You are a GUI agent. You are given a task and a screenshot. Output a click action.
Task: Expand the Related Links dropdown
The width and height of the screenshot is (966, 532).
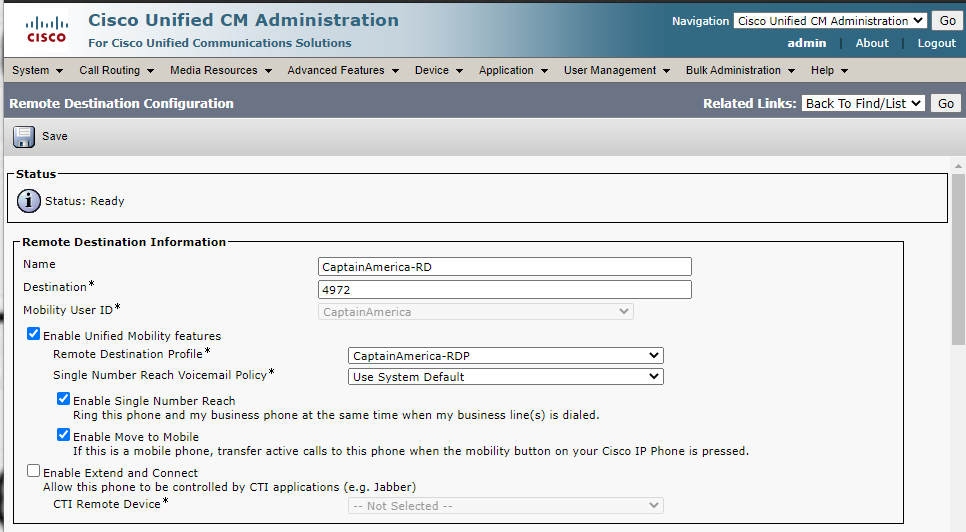click(863, 103)
